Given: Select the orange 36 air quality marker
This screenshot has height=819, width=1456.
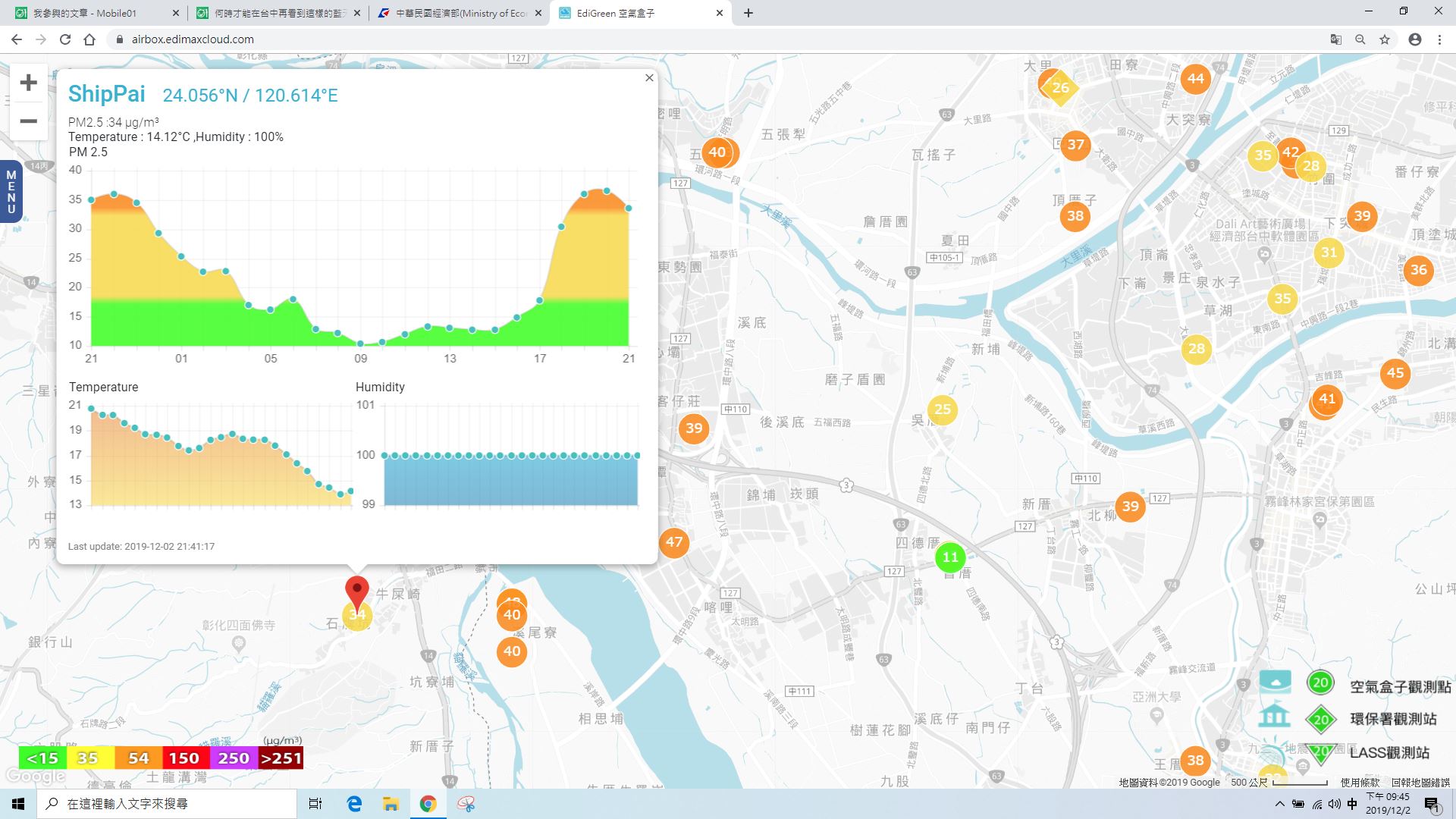Looking at the screenshot, I should point(1418,270).
